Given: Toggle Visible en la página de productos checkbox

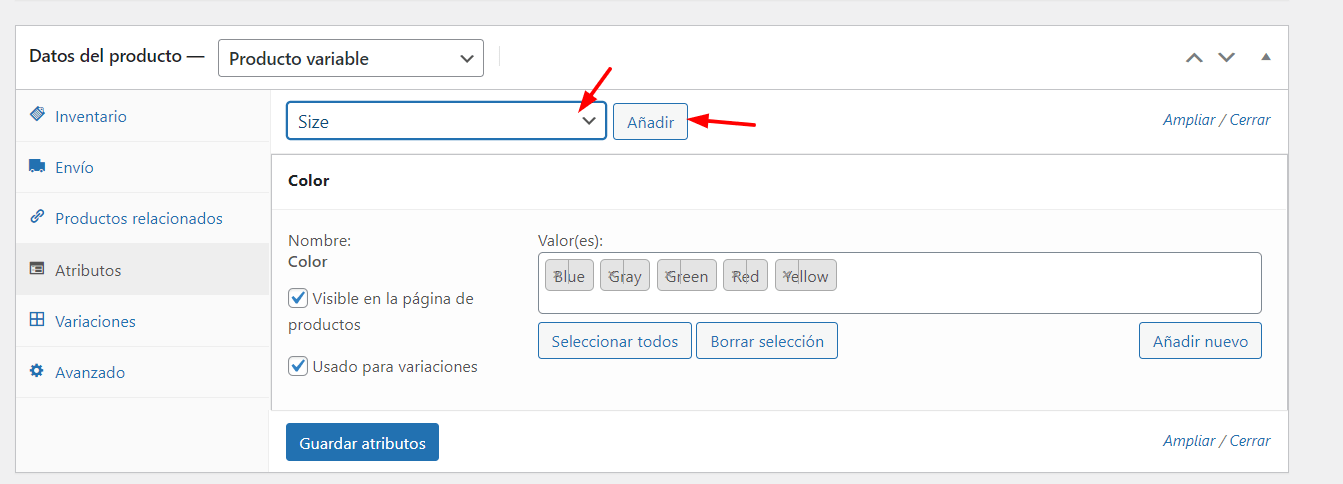Looking at the screenshot, I should click(297, 298).
